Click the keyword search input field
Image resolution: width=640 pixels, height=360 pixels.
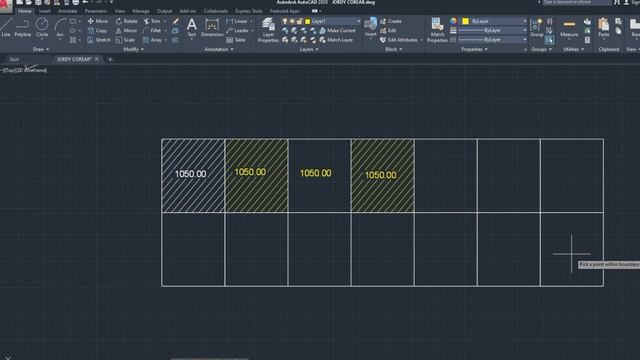(x=577, y=2)
